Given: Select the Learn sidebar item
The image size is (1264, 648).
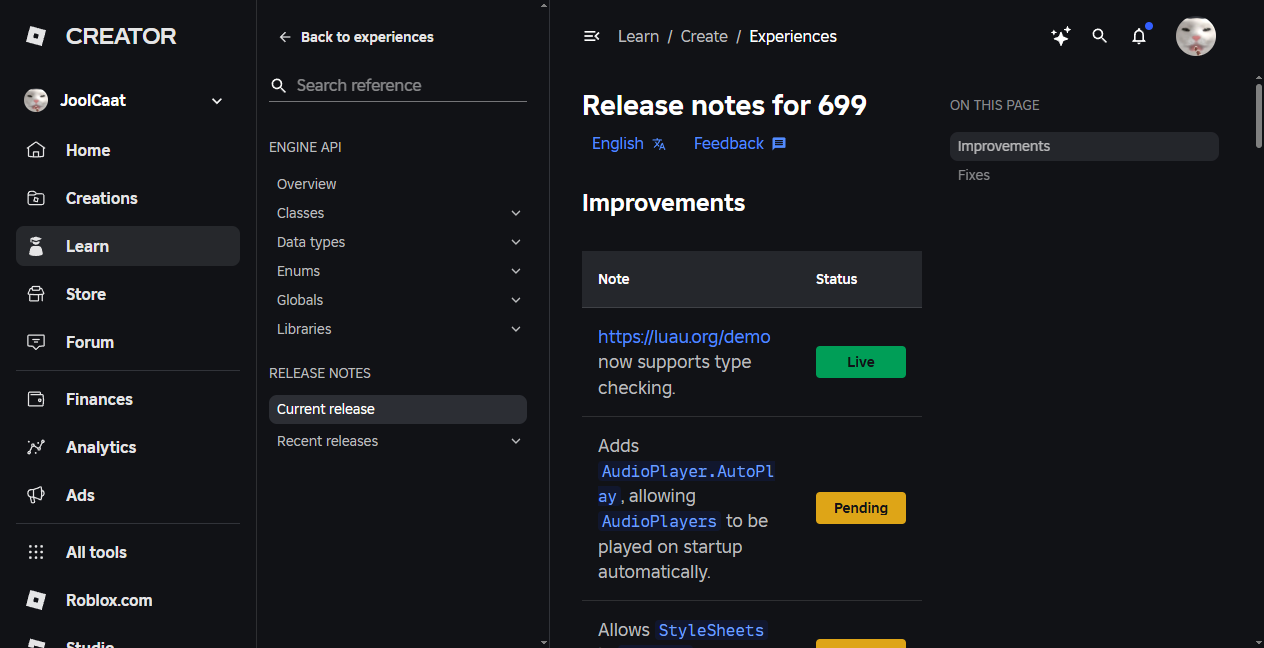Looking at the screenshot, I should tap(128, 246).
